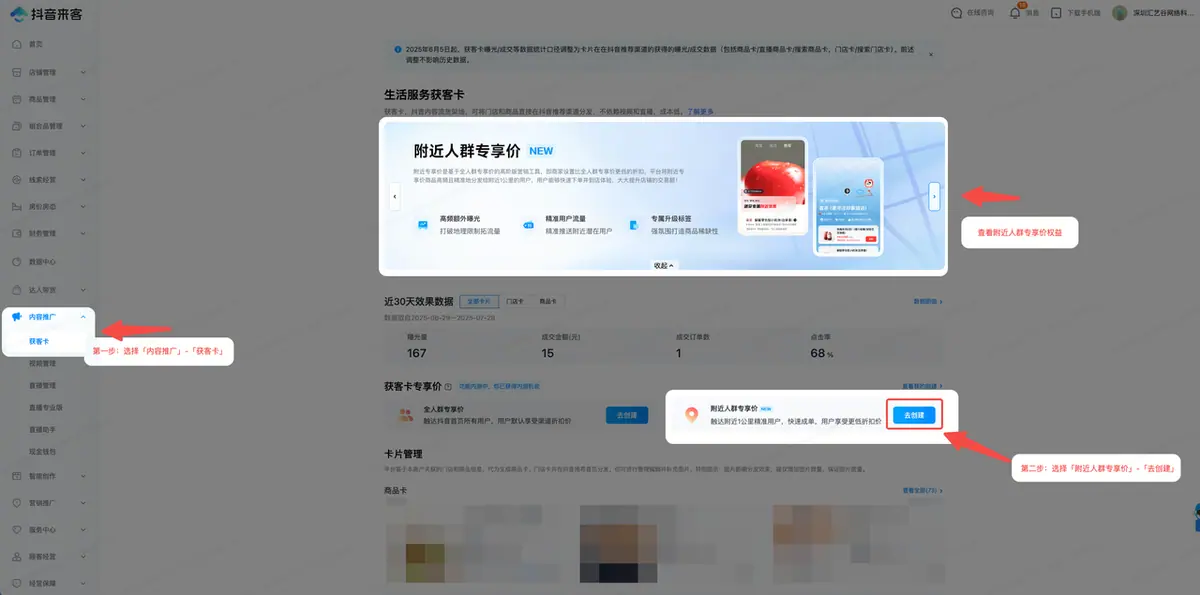
Task: Click the 在线咨询 text
Action: [x=980, y=13]
